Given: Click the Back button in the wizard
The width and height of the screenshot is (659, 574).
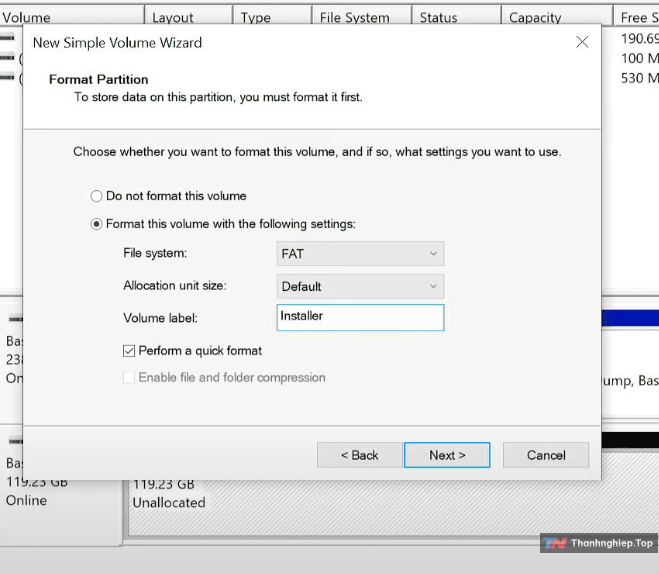Looking at the screenshot, I should (x=359, y=455).
